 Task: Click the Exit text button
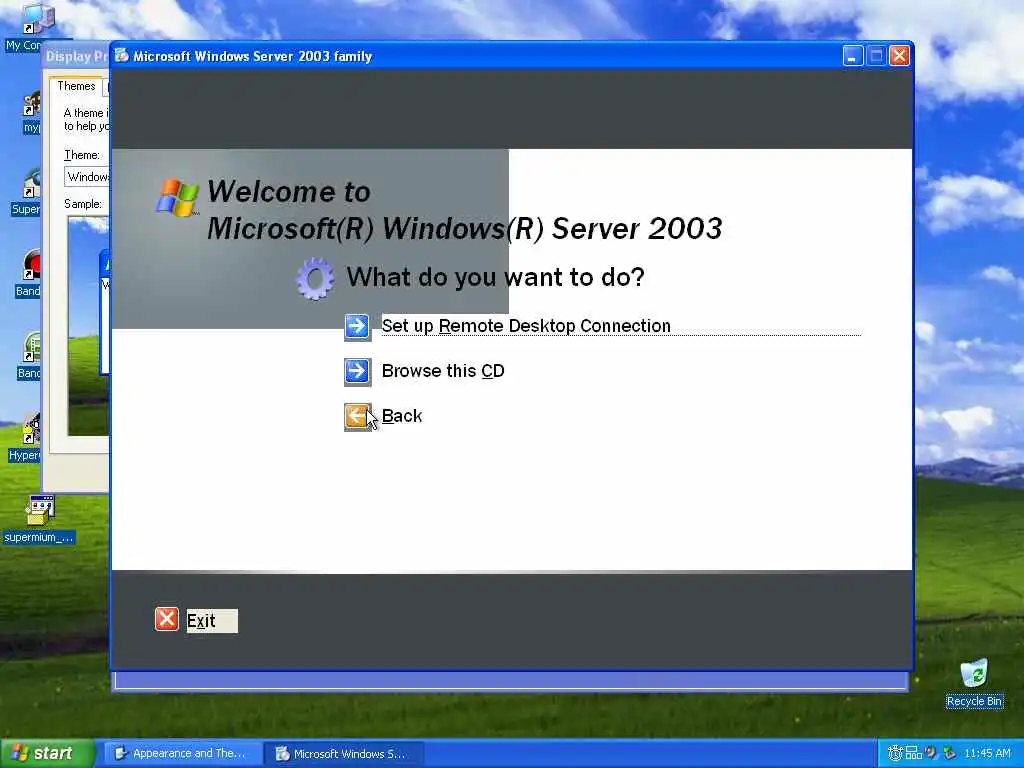[x=212, y=620]
